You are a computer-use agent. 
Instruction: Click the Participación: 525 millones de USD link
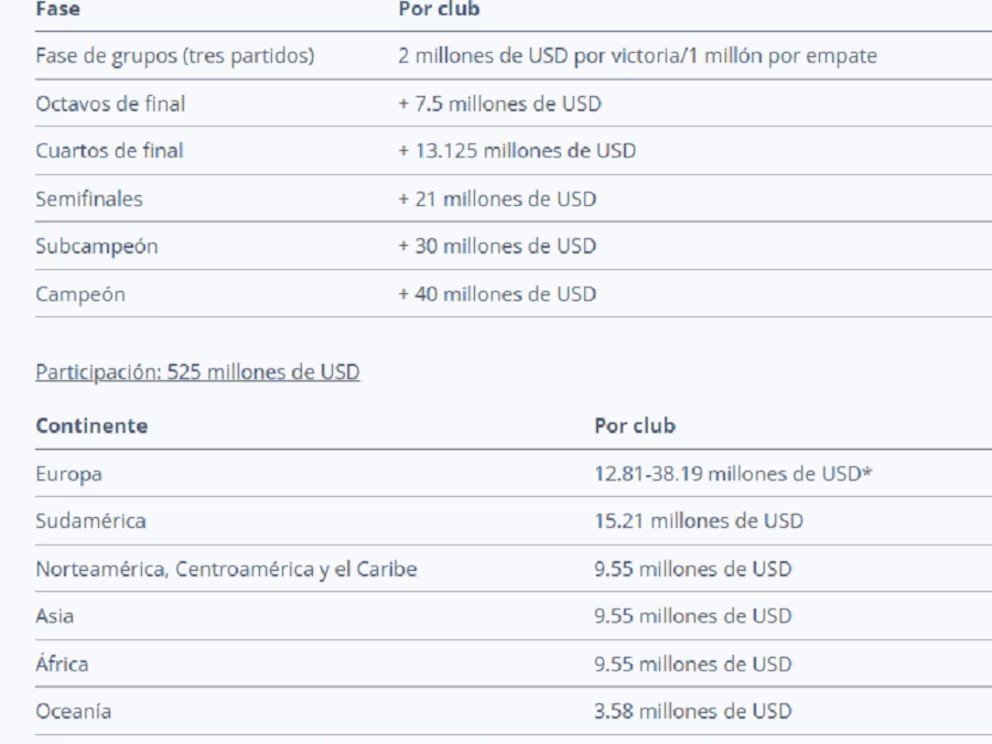pyautogui.click(x=197, y=371)
